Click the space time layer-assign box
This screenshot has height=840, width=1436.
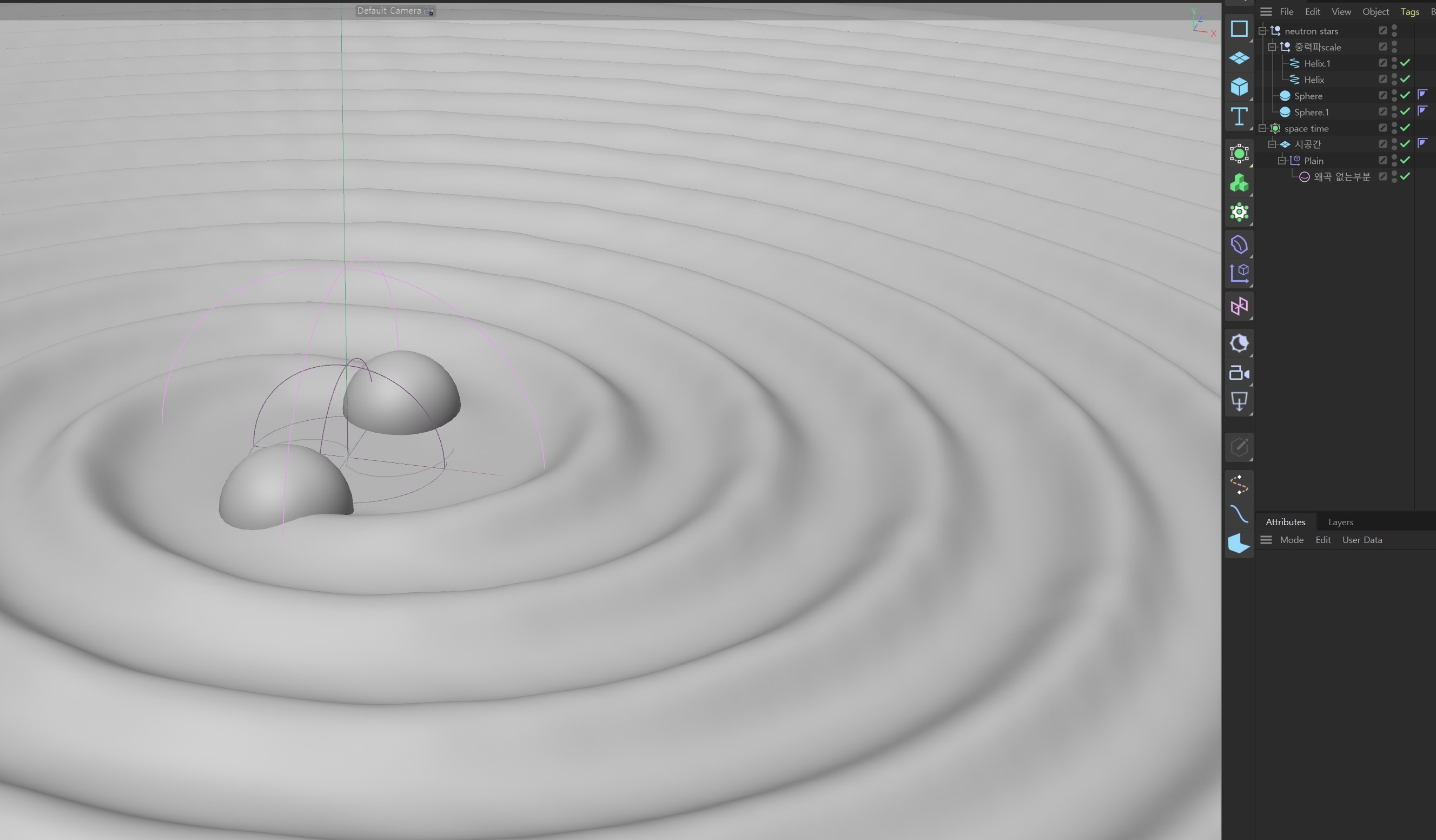pos(1382,128)
